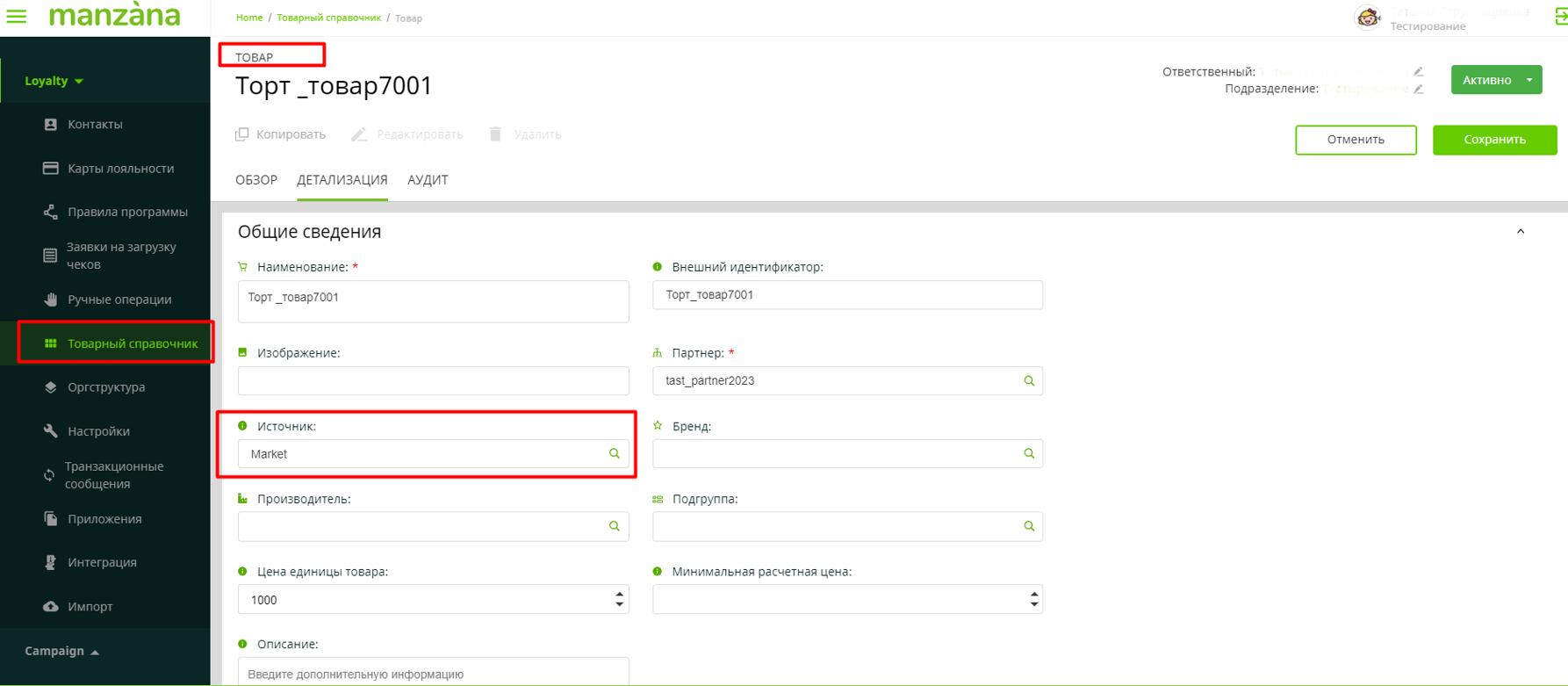Click the search icon in Партнер field
The height and width of the screenshot is (686, 1568).
[x=1029, y=381]
